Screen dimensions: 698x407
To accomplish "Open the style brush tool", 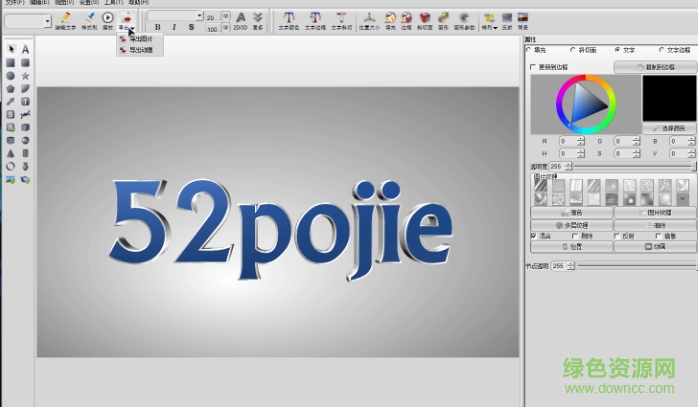I will click(89, 17).
